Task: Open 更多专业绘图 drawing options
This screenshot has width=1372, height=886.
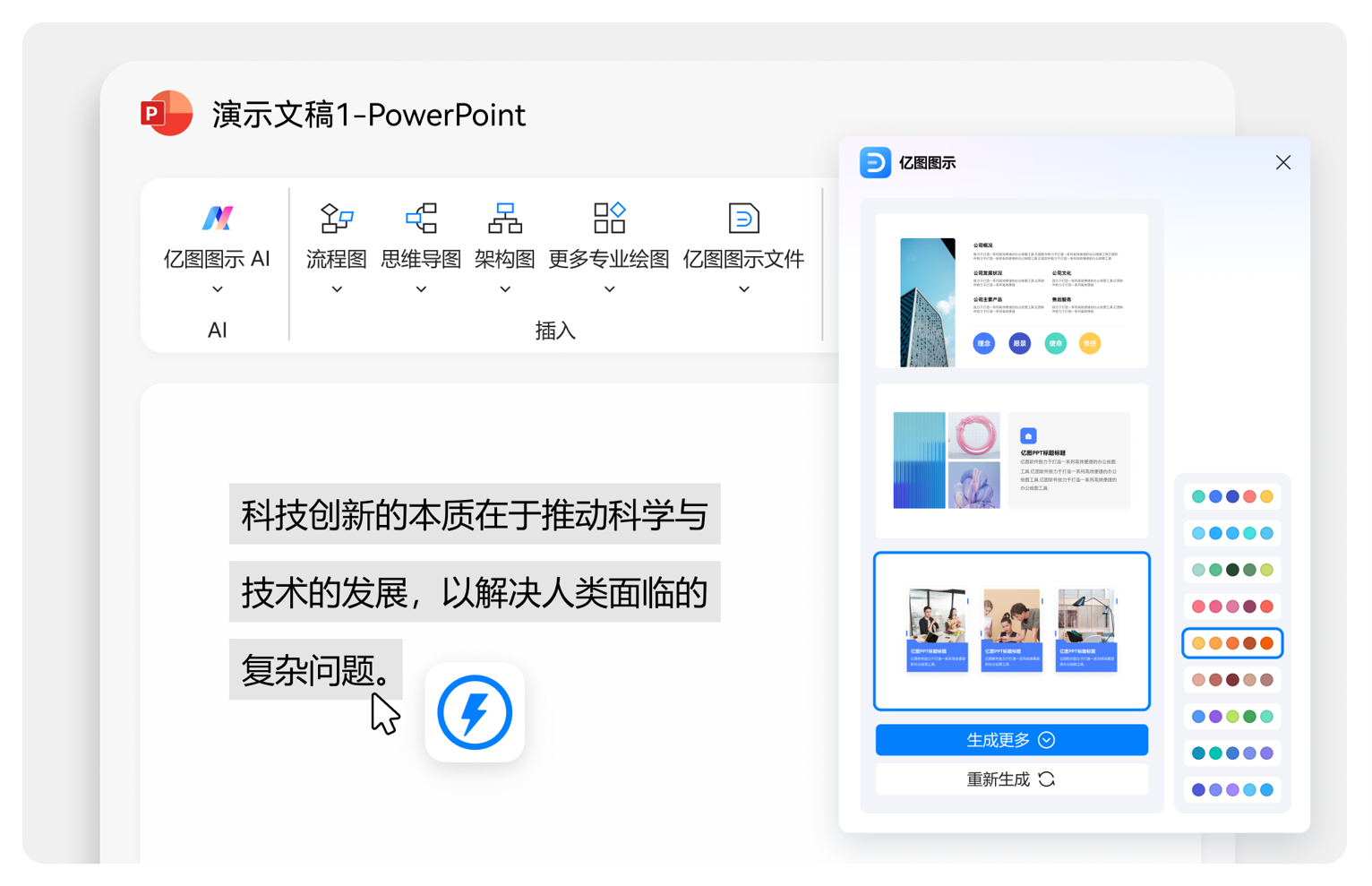Action: (609, 218)
